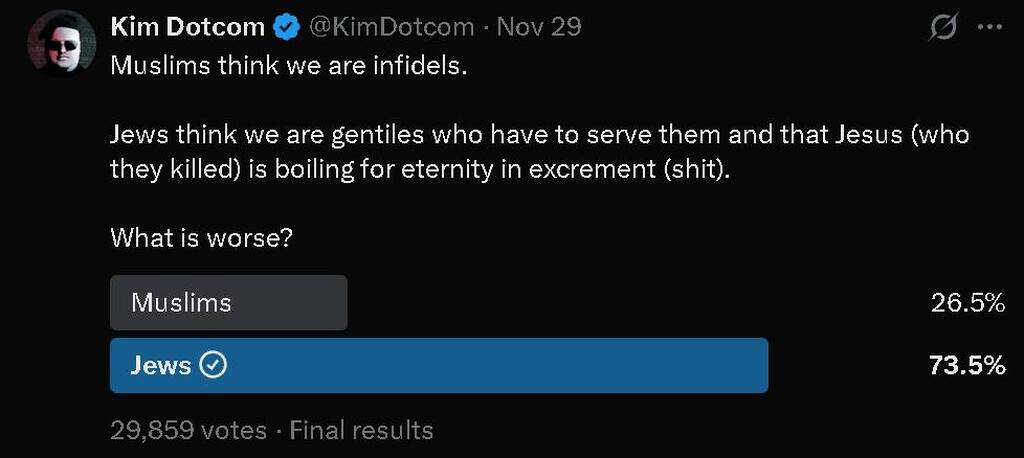Click the checkmark icon on the selected poll option
This screenshot has width=1024, height=458.
tap(214, 366)
